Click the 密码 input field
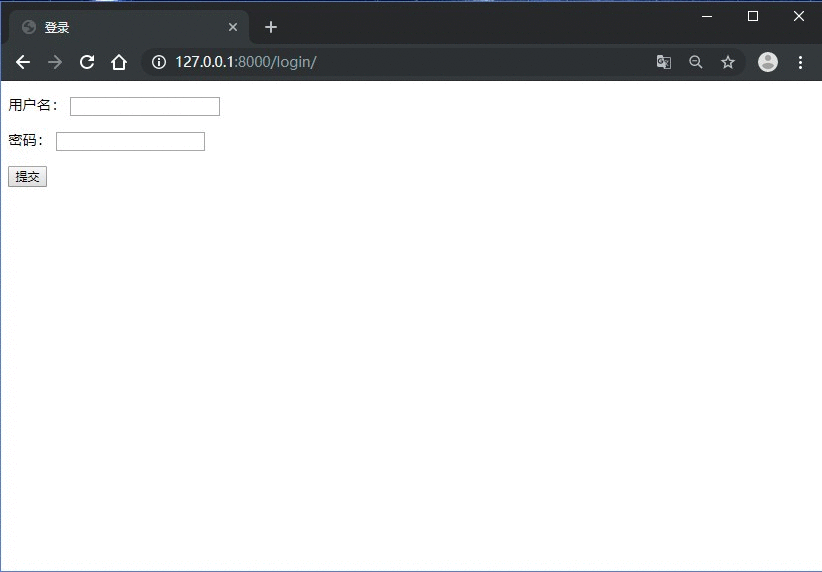The height and width of the screenshot is (572, 822). tap(131, 142)
